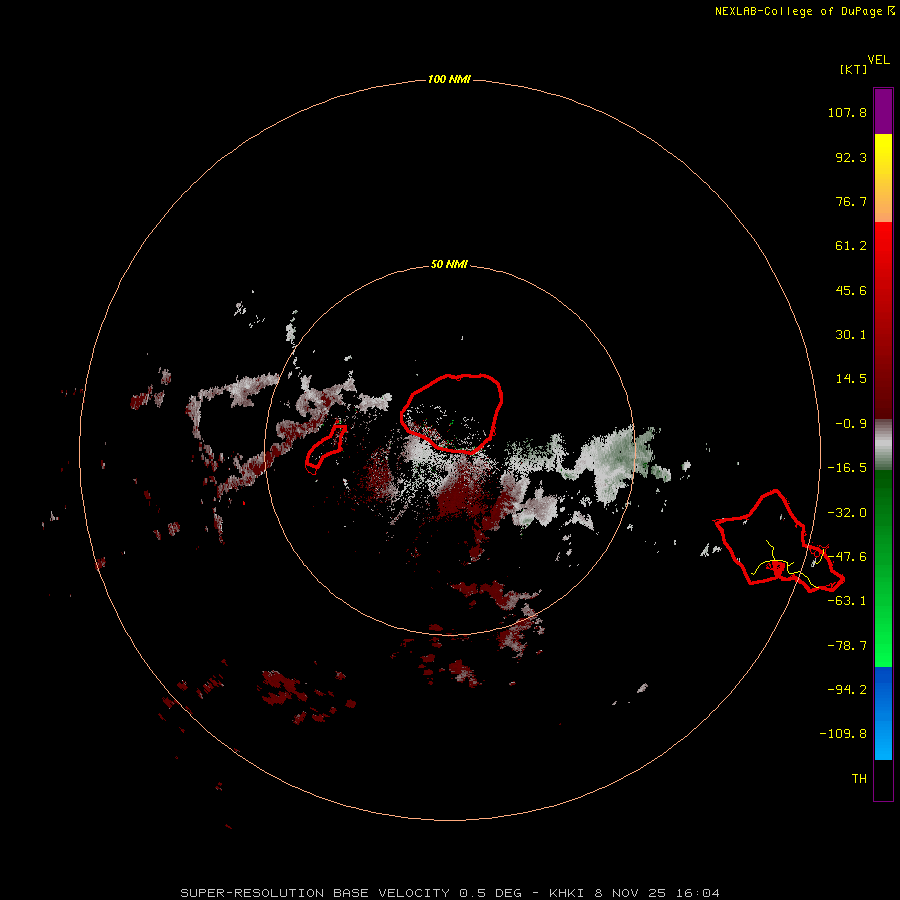Click the blue segment of the velocity color bar
The height and width of the screenshot is (900, 900).
[883, 713]
